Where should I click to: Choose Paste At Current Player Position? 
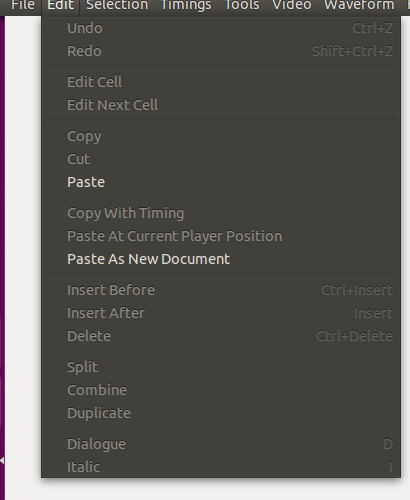coord(221,236)
